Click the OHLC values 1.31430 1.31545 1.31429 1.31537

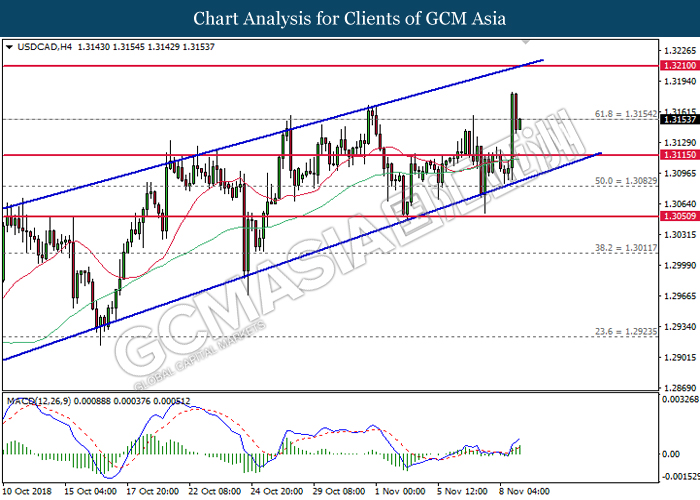(x=146, y=47)
